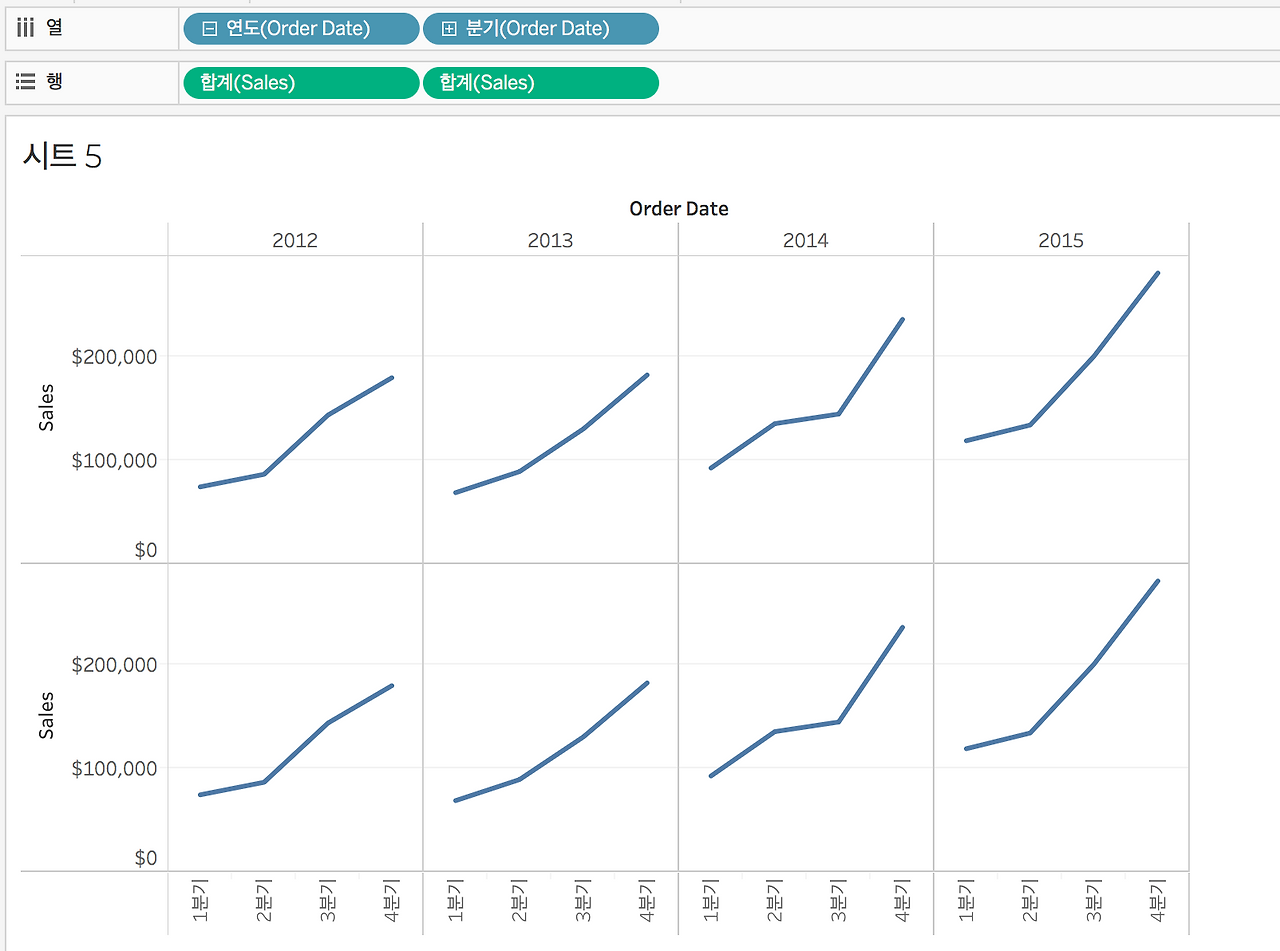Select the 2015 year column header
This screenshot has height=951, width=1280.
click(1061, 240)
